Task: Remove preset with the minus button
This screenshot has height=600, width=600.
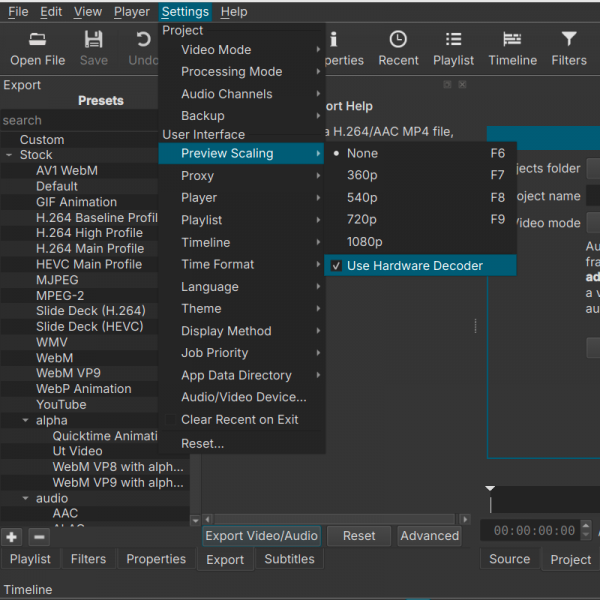Action: 38,537
